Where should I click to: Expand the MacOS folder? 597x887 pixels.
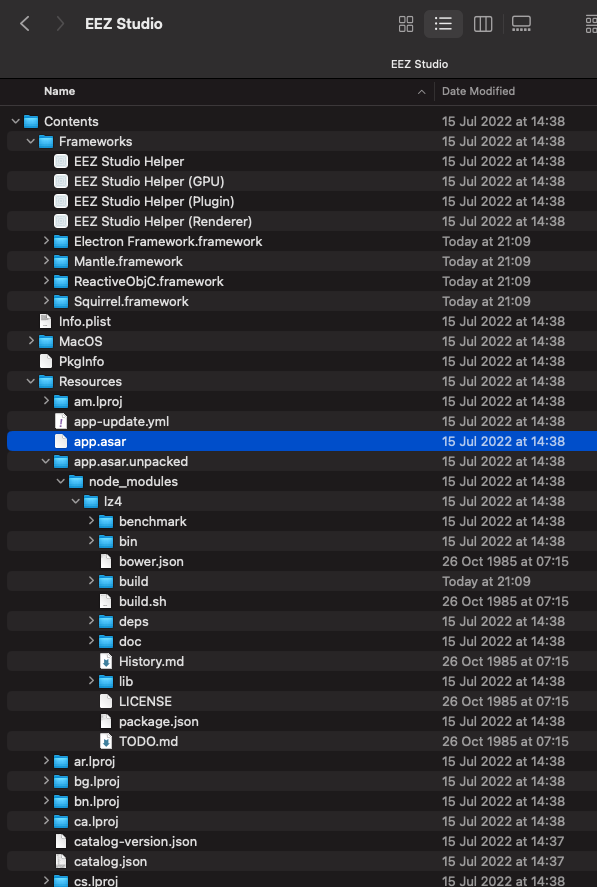tap(31, 341)
